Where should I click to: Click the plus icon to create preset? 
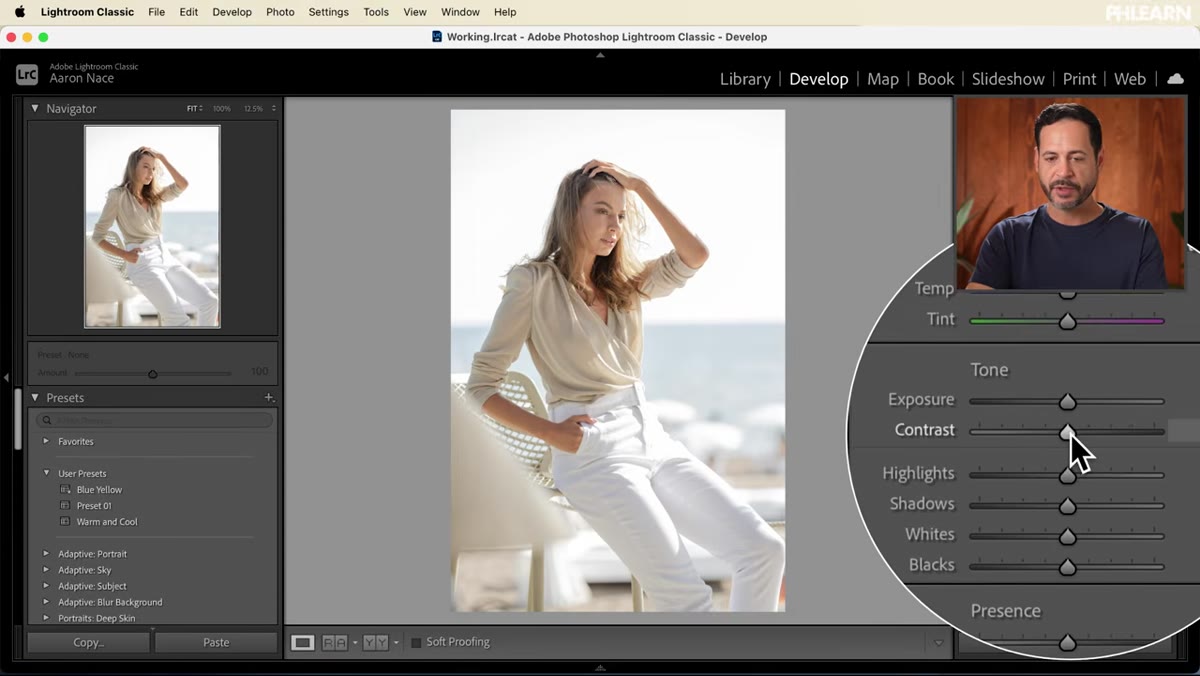point(268,397)
